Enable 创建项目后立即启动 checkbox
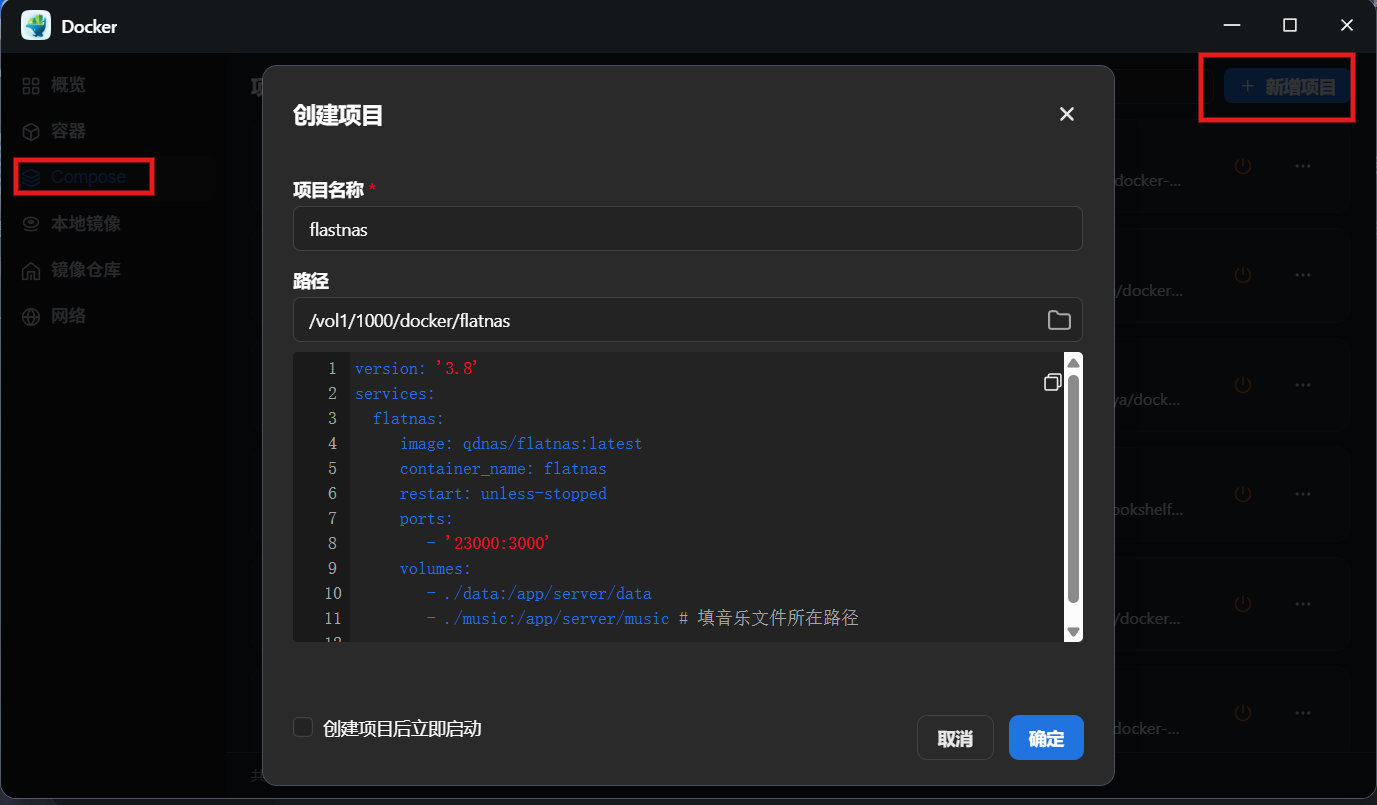This screenshot has width=1377, height=805. [x=303, y=728]
